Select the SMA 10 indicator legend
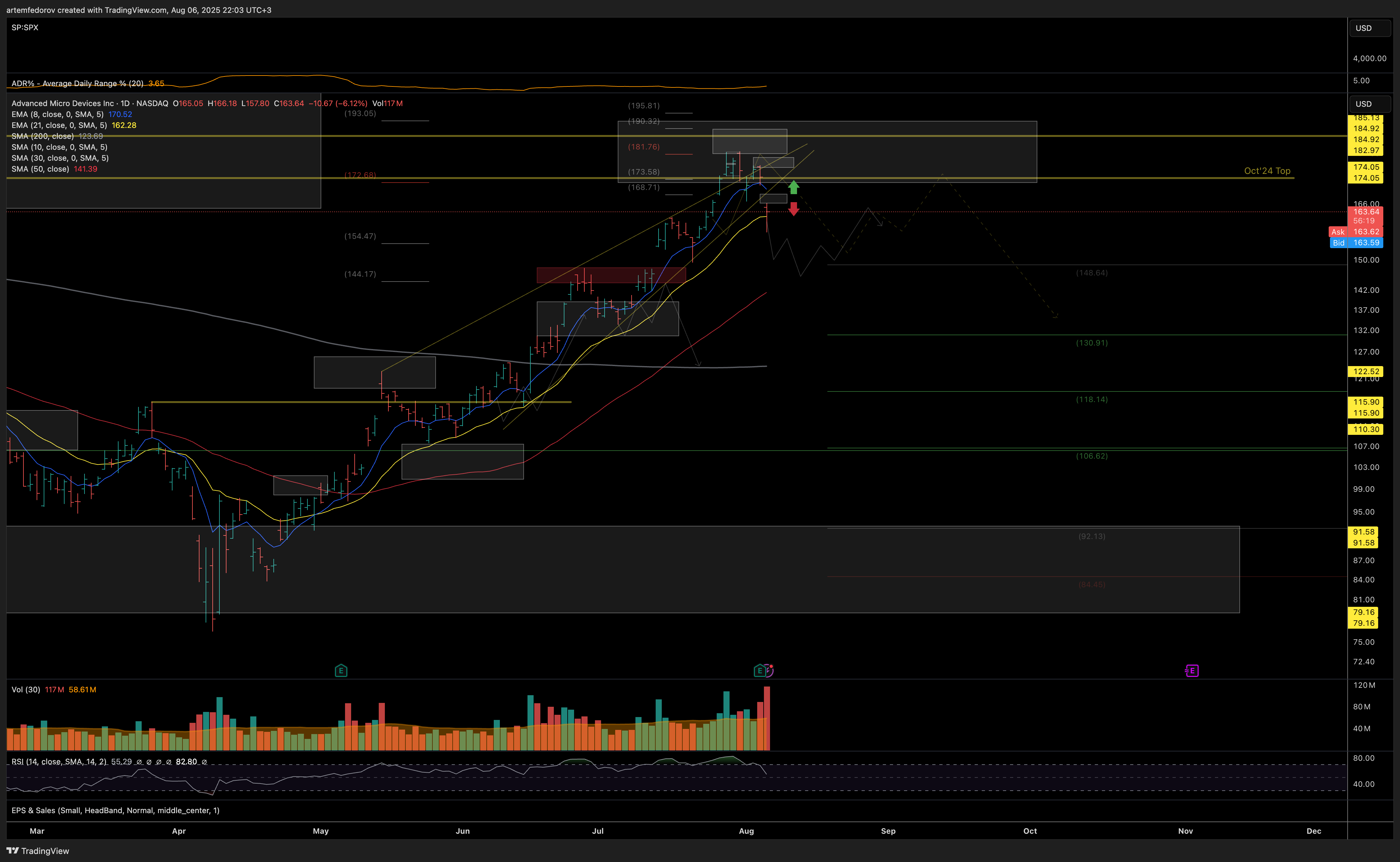This screenshot has width=1400, height=862. (x=59, y=147)
